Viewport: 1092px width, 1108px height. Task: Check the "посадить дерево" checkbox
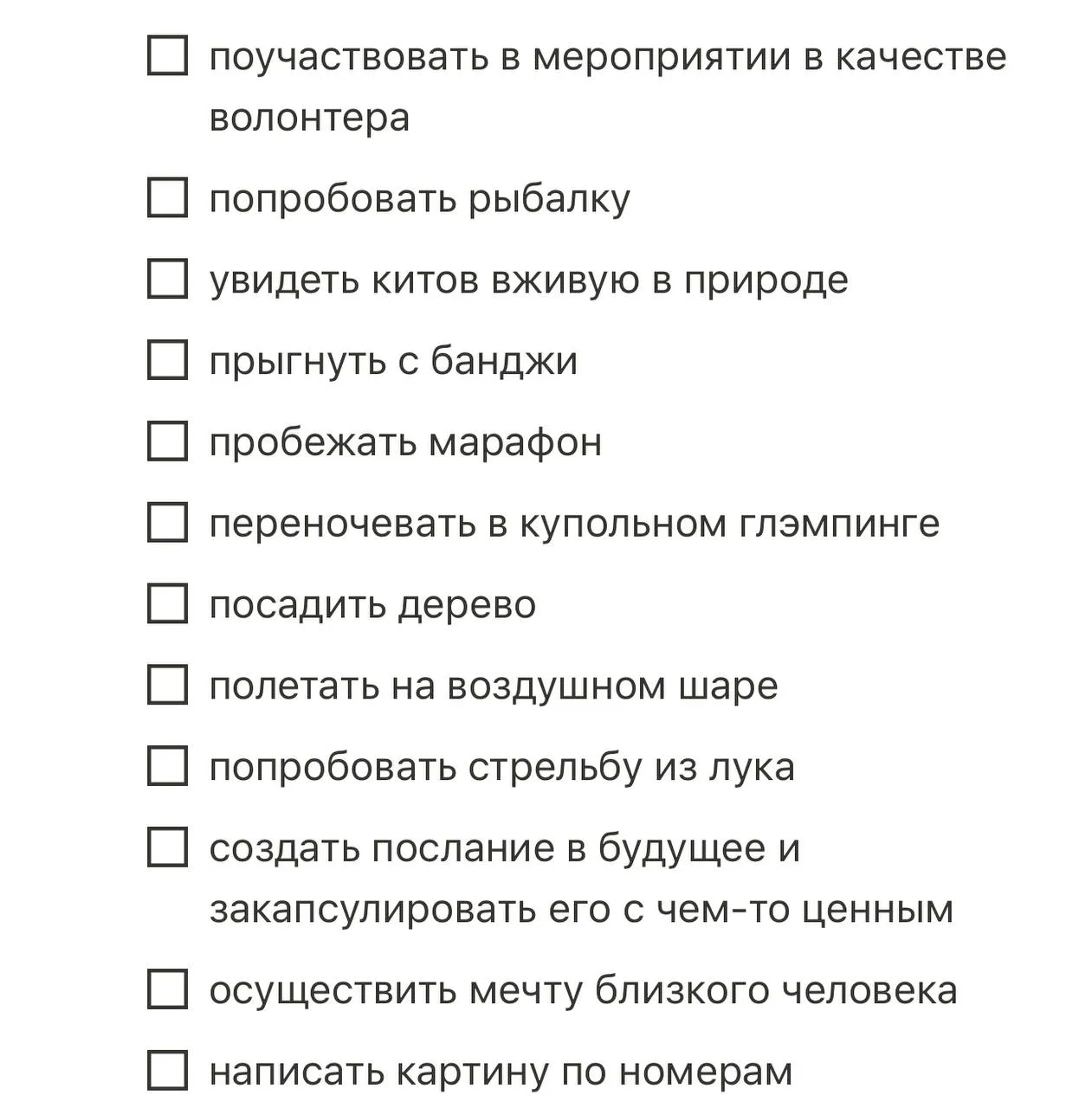coord(167,603)
